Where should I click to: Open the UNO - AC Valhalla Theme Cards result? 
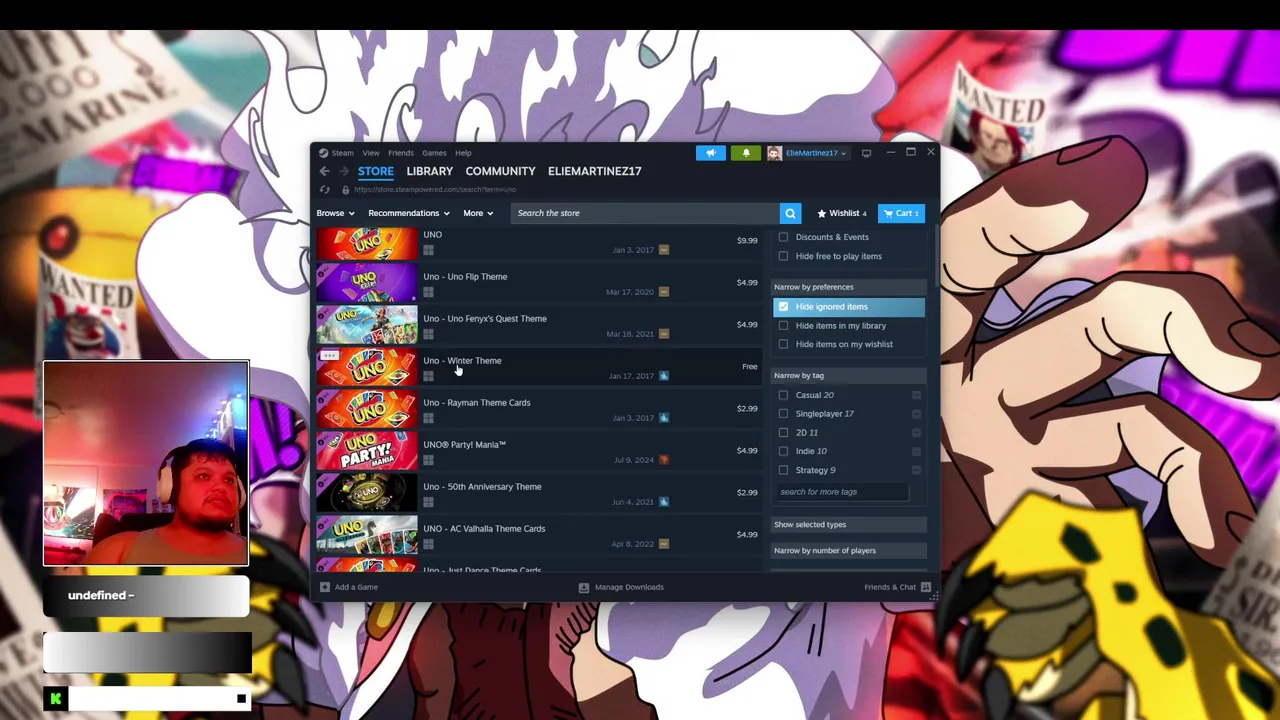[x=538, y=535]
